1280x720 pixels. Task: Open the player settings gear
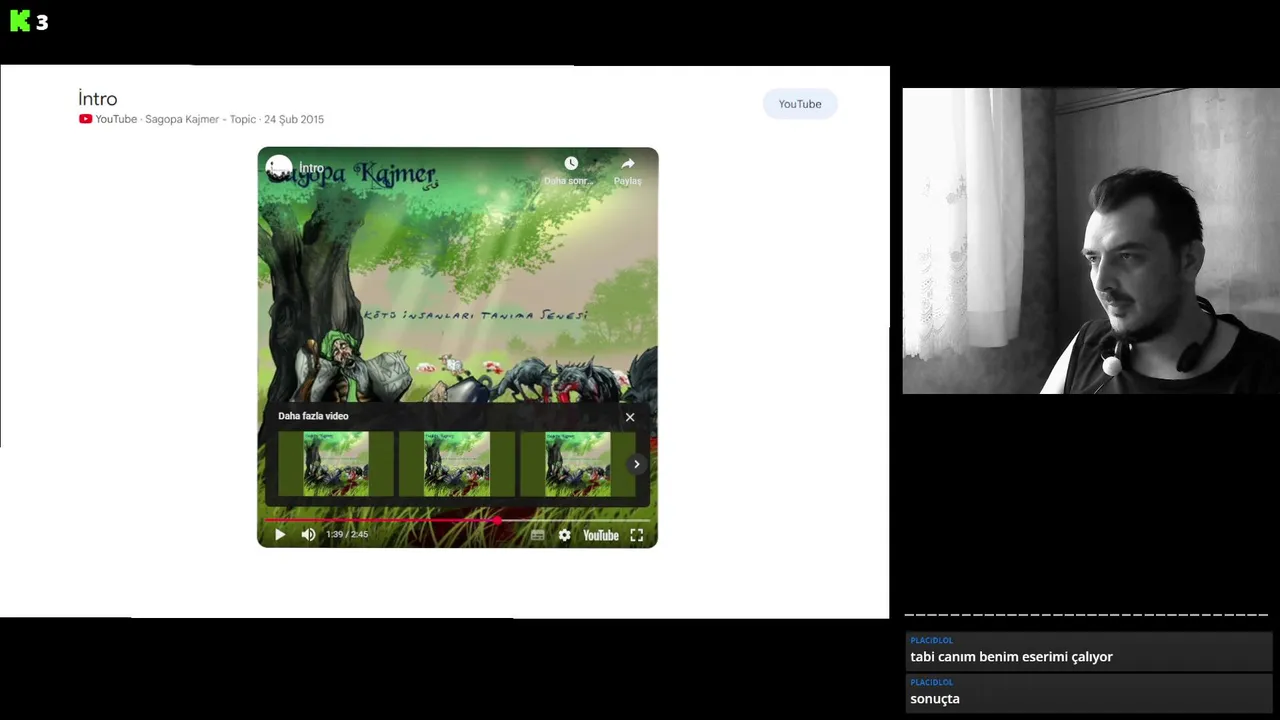pyautogui.click(x=564, y=535)
